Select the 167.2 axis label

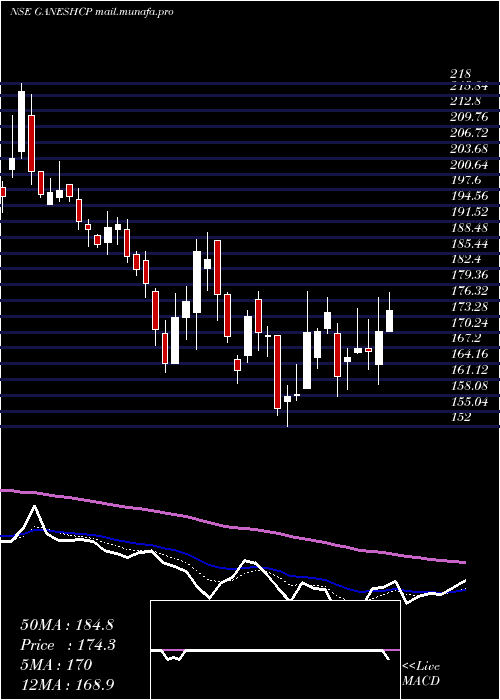pyautogui.click(x=465, y=338)
